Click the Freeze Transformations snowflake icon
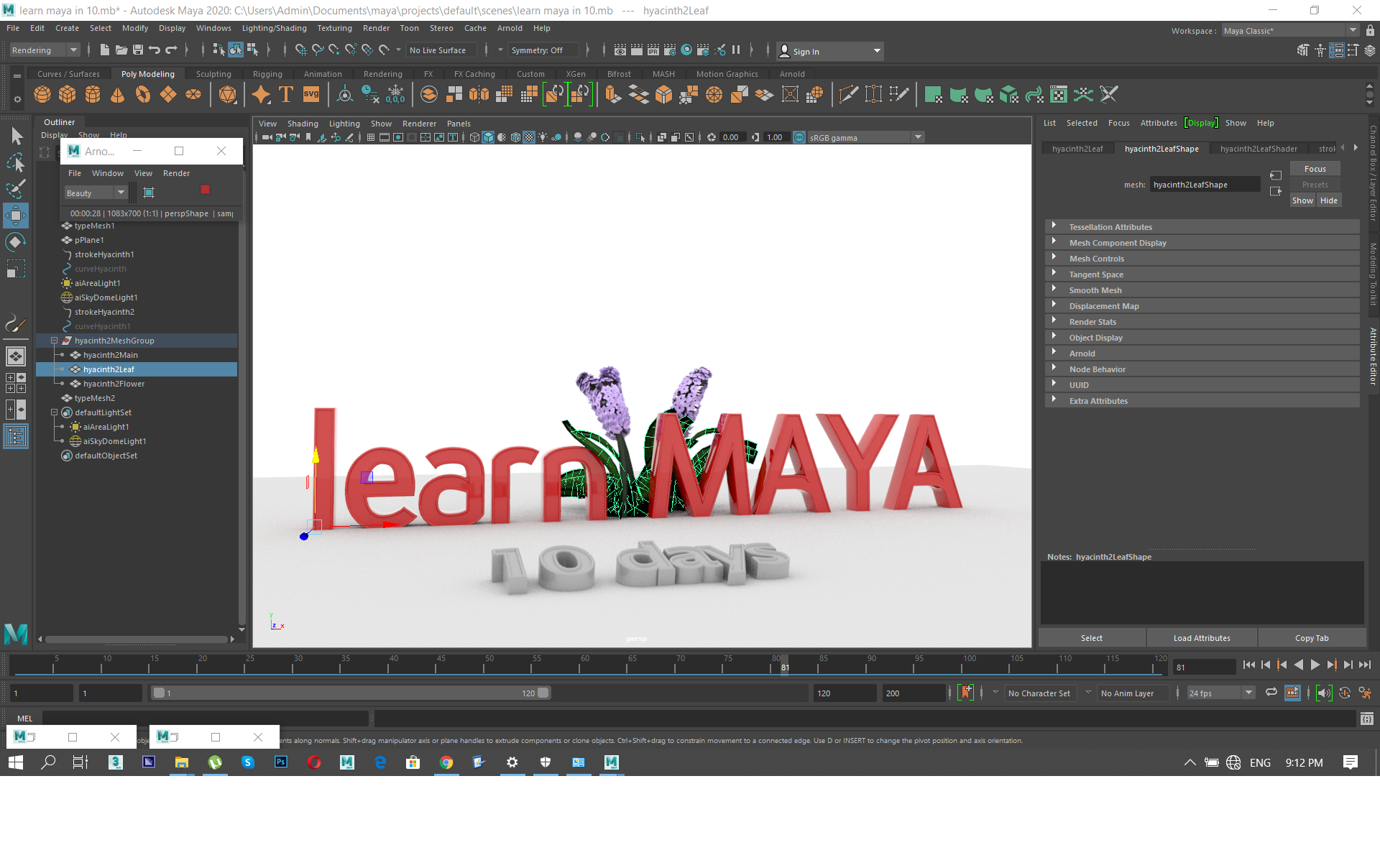The height and width of the screenshot is (868, 1380). coord(395,95)
